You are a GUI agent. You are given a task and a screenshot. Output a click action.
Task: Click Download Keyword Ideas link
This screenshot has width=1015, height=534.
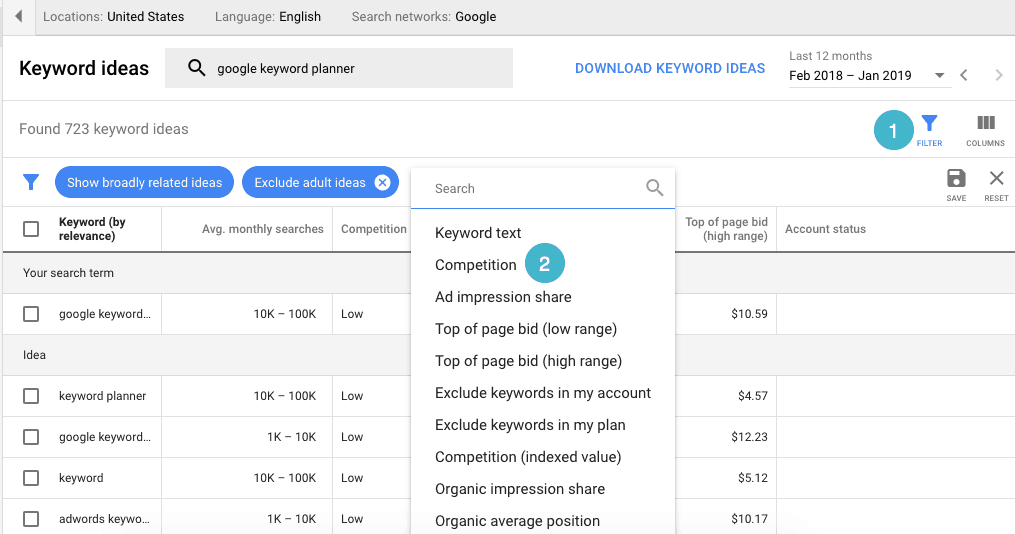(x=670, y=68)
